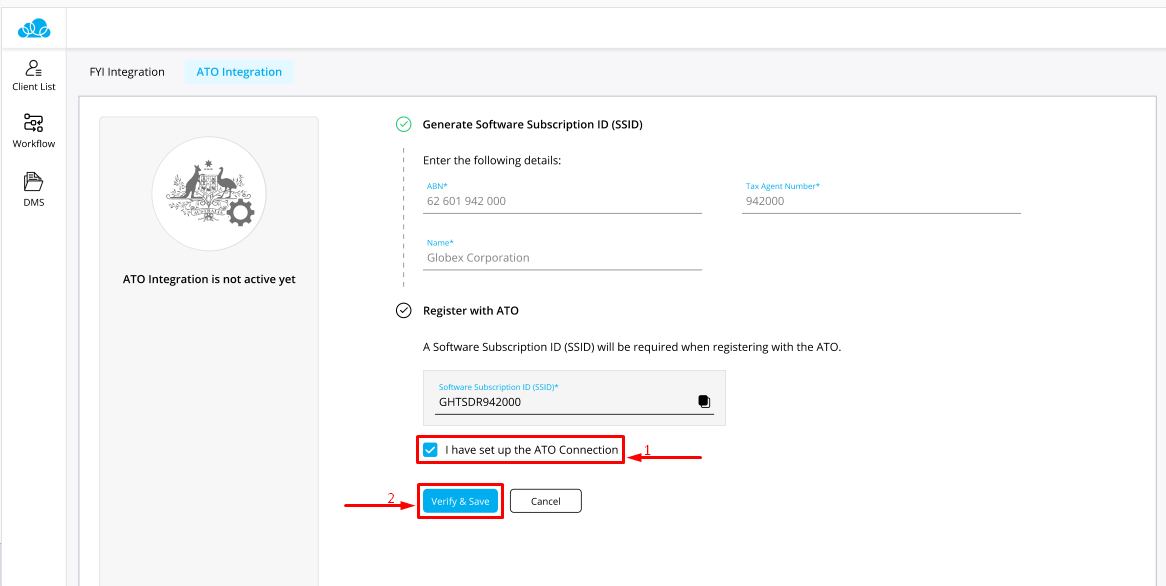Click the green Generate SSID step checkmark
The image size is (1166, 586).
403,124
